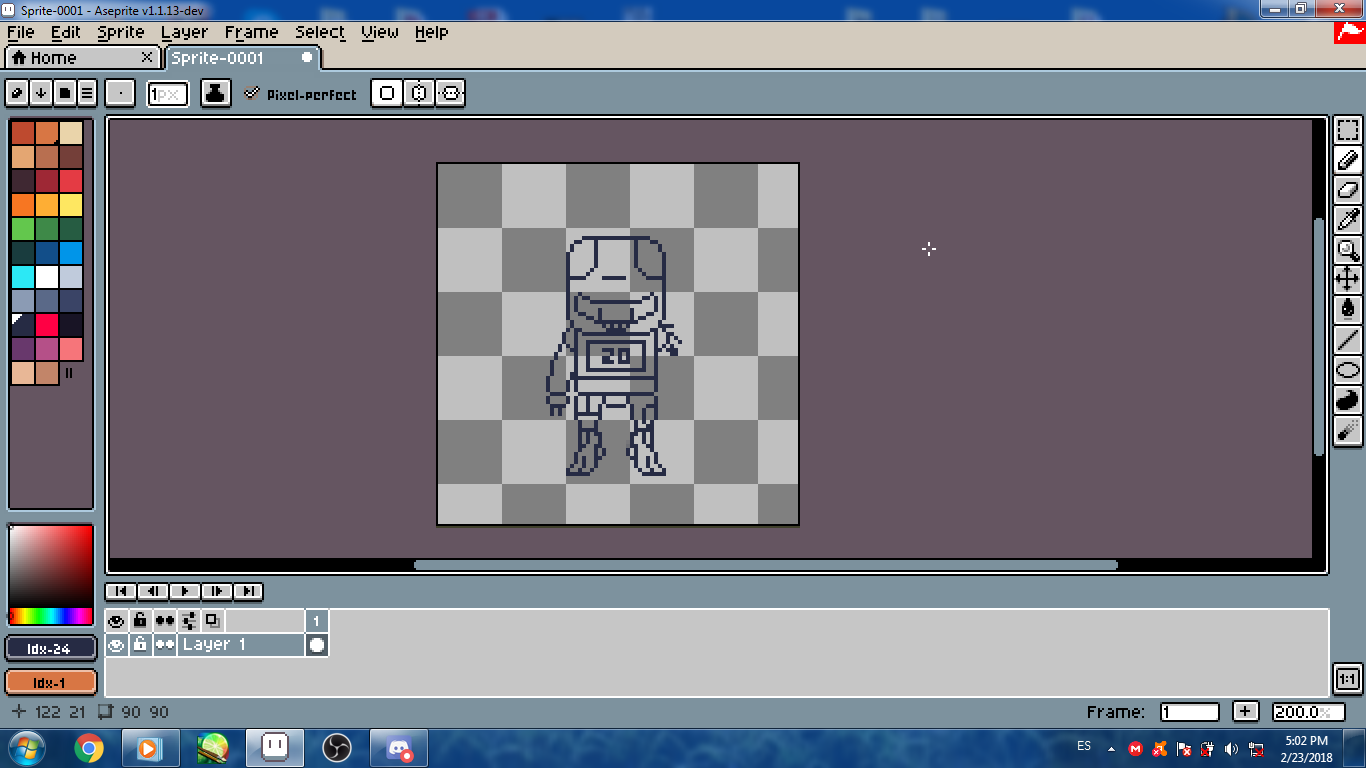The width and height of the screenshot is (1366, 768).
Task: Pick the yellow palette swatch
Action: 71,205
